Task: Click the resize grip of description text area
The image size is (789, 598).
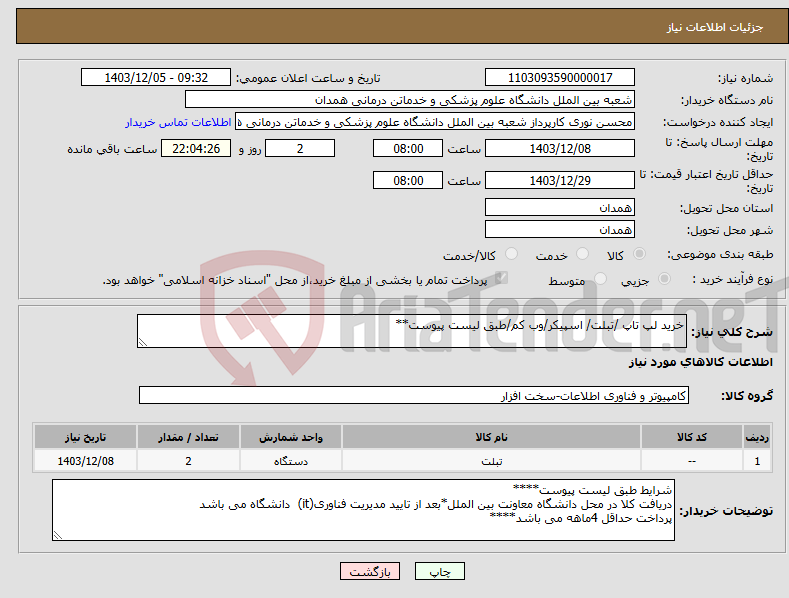Action: [x=143, y=342]
